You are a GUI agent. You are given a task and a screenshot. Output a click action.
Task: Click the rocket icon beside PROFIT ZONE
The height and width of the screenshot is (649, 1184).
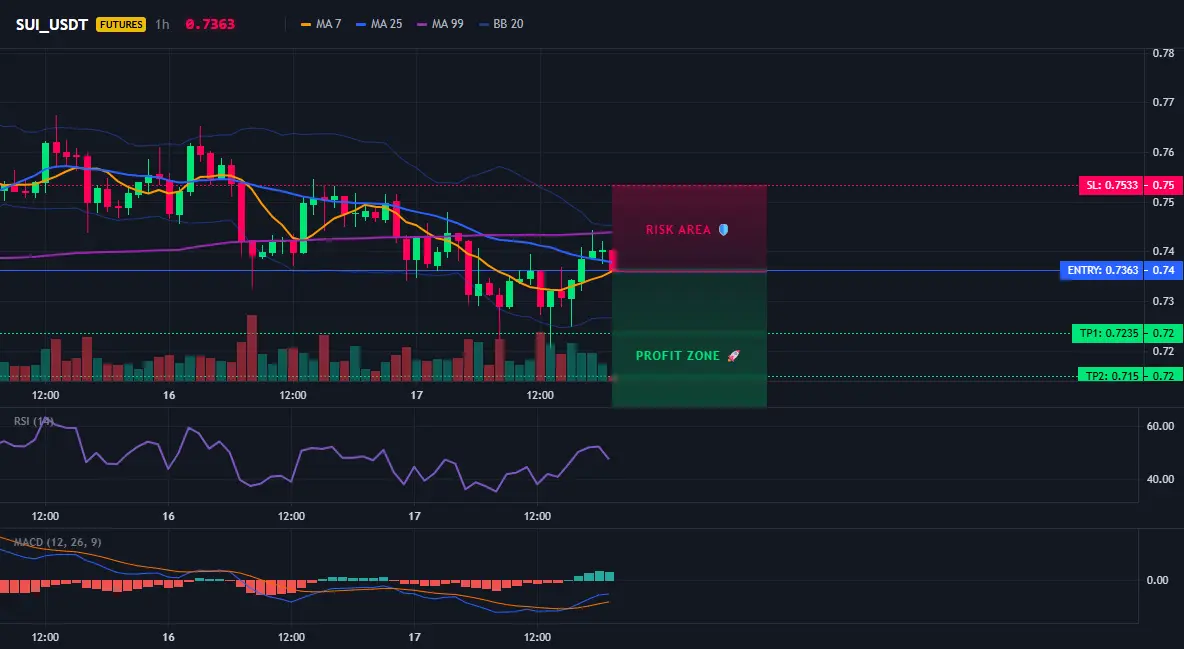click(x=733, y=356)
